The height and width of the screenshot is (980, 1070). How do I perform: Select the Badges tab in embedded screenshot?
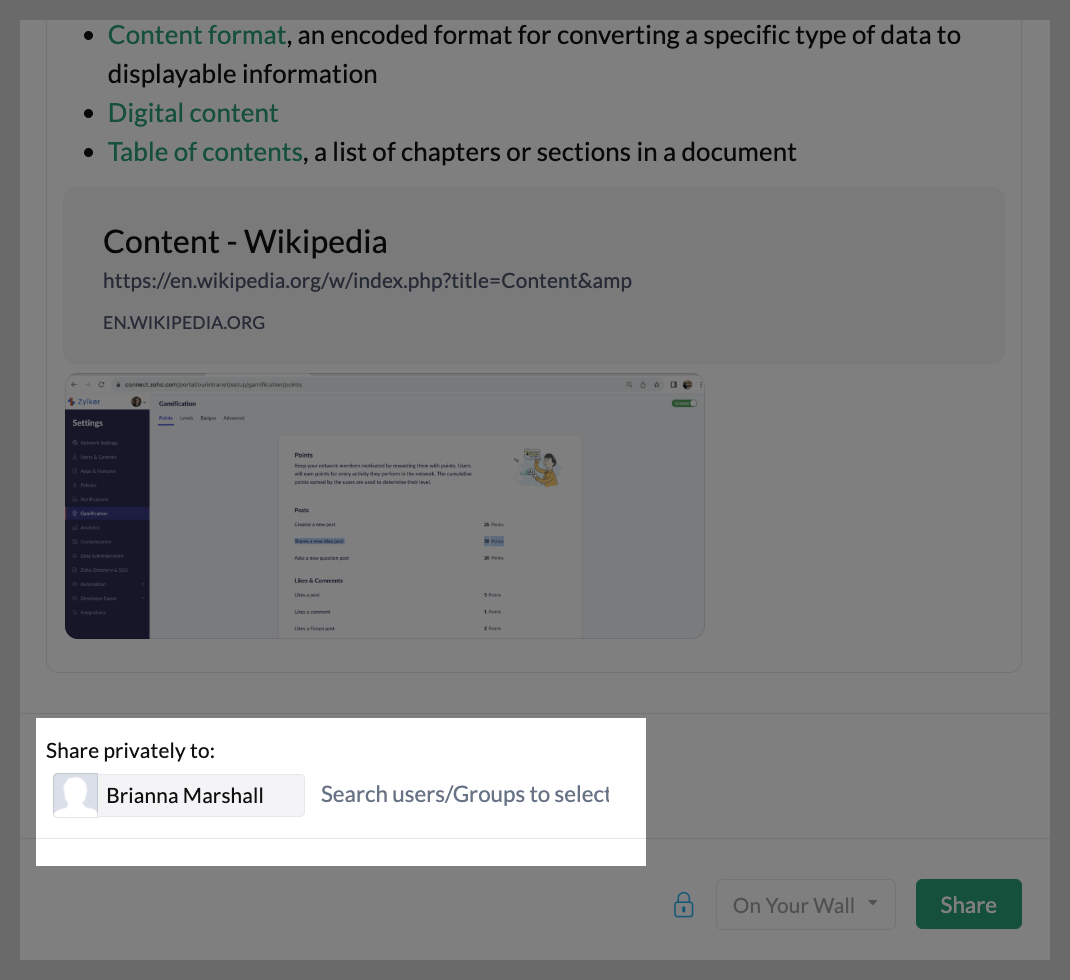tap(208, 418)
